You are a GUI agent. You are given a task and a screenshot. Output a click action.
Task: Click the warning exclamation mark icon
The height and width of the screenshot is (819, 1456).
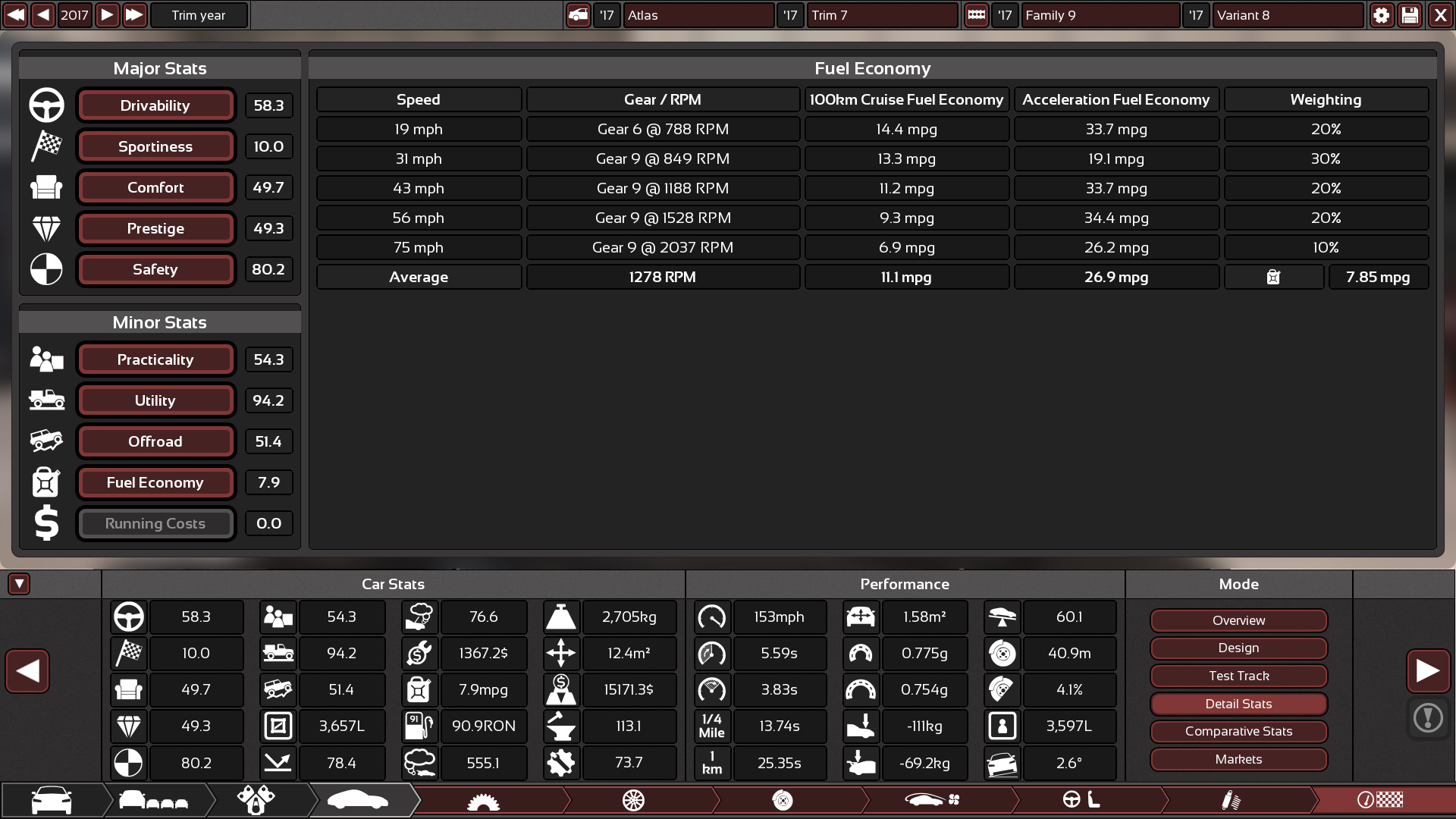tap(1428, 717)
